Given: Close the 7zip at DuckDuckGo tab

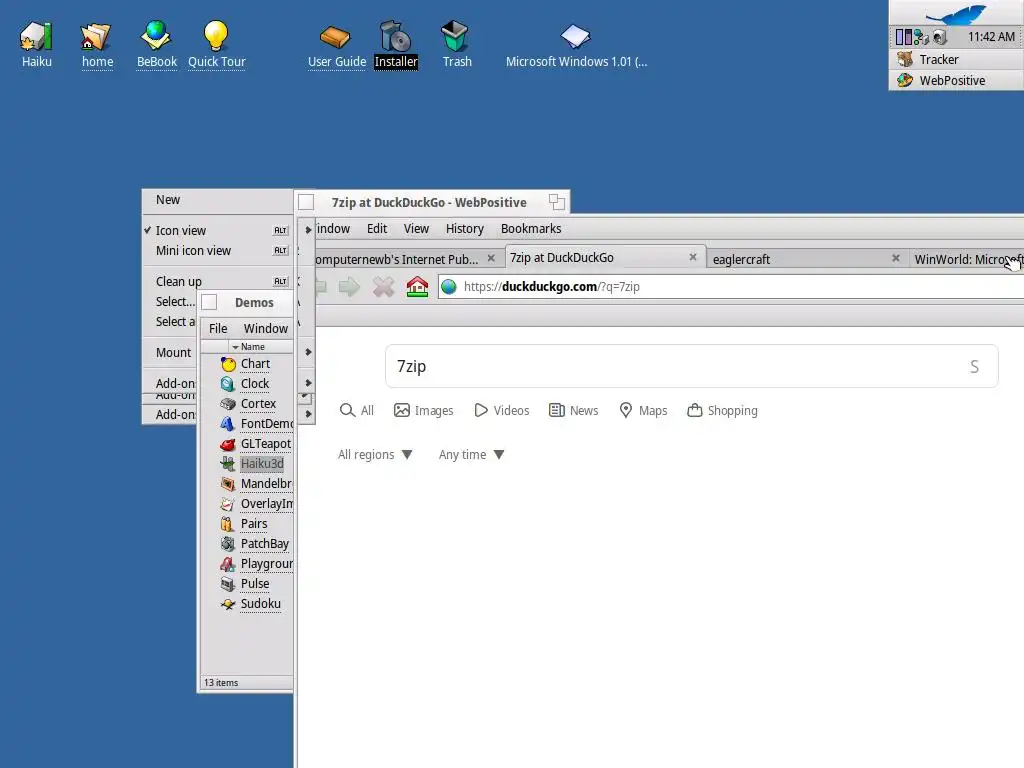Looking at the screenshot, I should [x=693, y=257].
